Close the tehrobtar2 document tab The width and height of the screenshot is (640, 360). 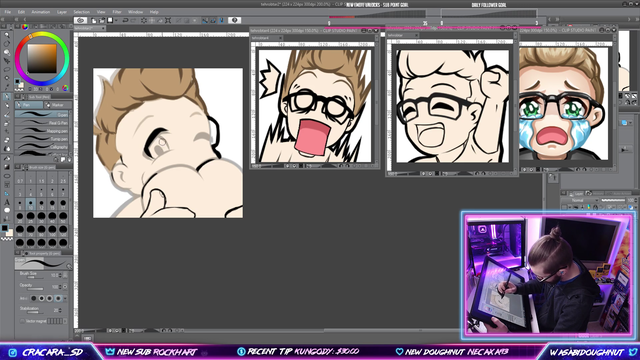[x=103, y=28]
